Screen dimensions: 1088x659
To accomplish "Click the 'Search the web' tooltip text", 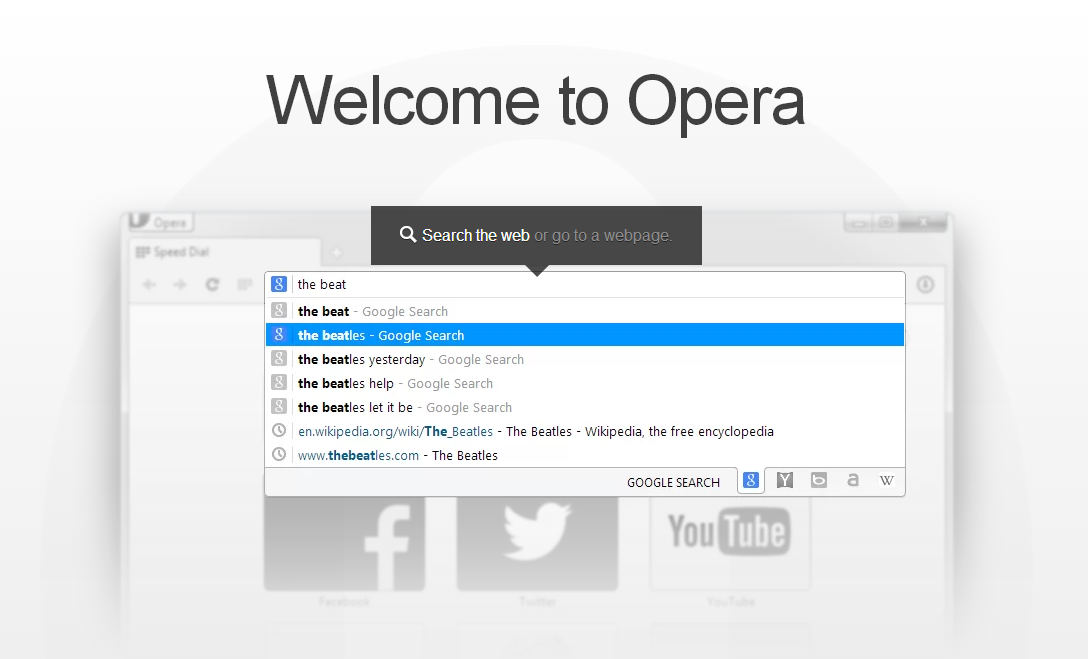I will tap(476, 235).
